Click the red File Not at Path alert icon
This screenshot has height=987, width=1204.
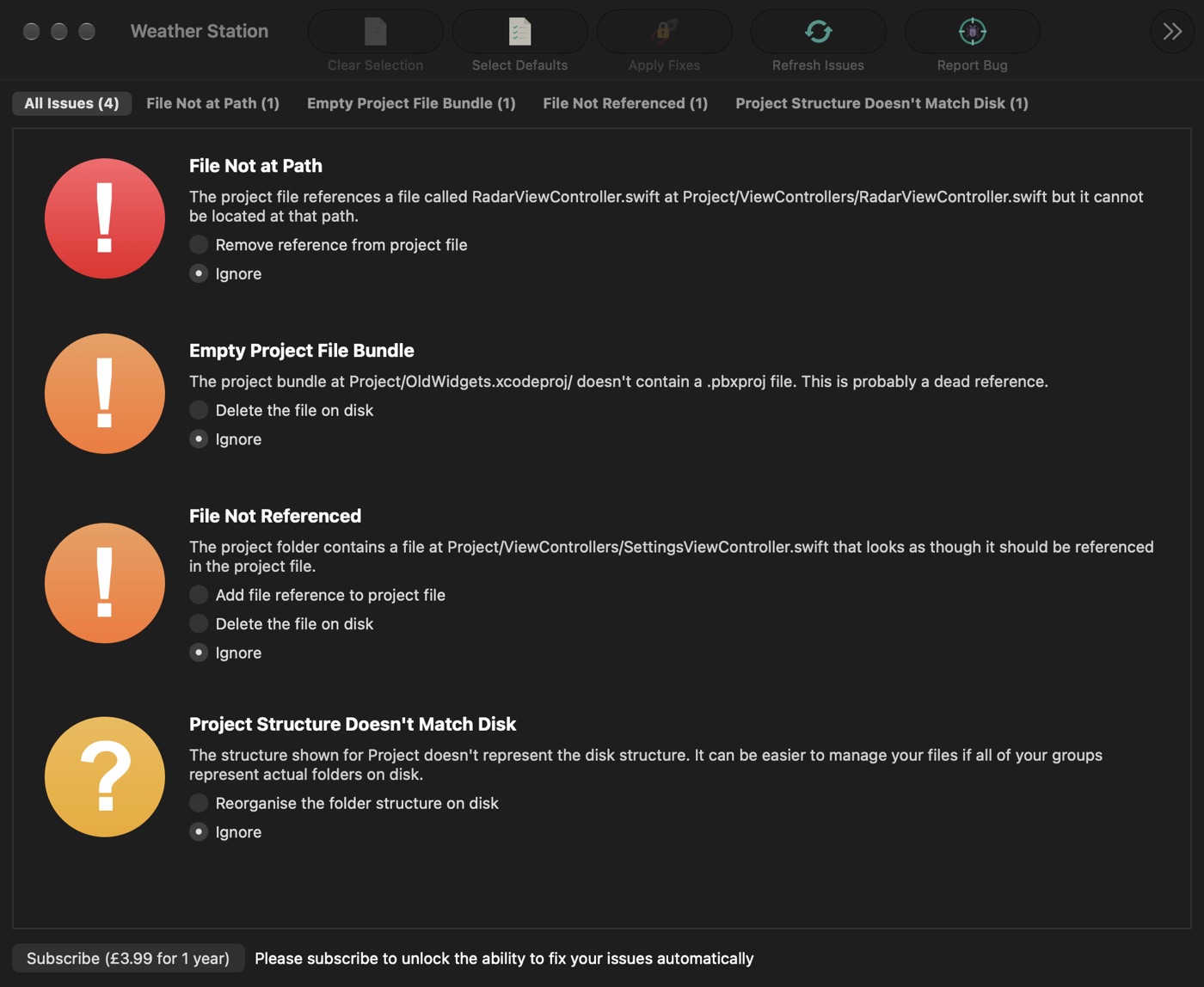105,218
